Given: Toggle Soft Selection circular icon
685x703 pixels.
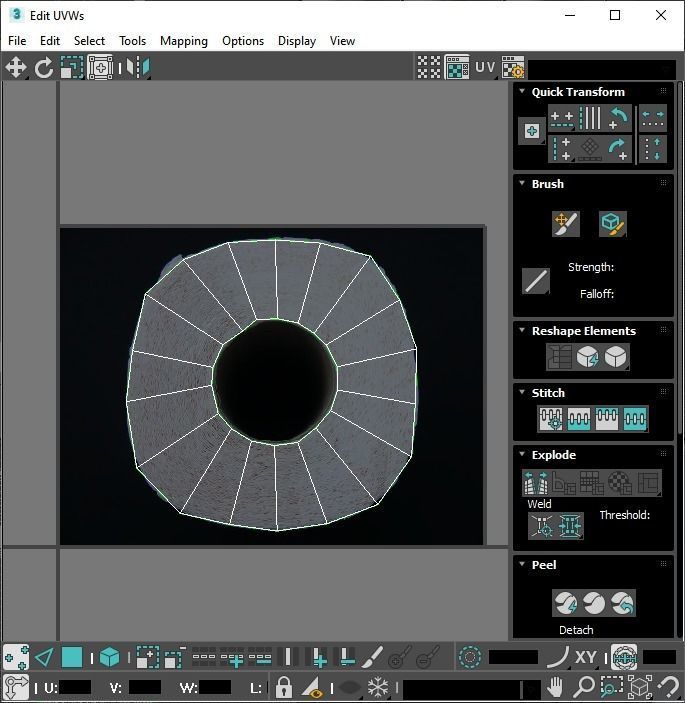Looking at the screenshot, I should pyautogui.click(x=470, y=657).
